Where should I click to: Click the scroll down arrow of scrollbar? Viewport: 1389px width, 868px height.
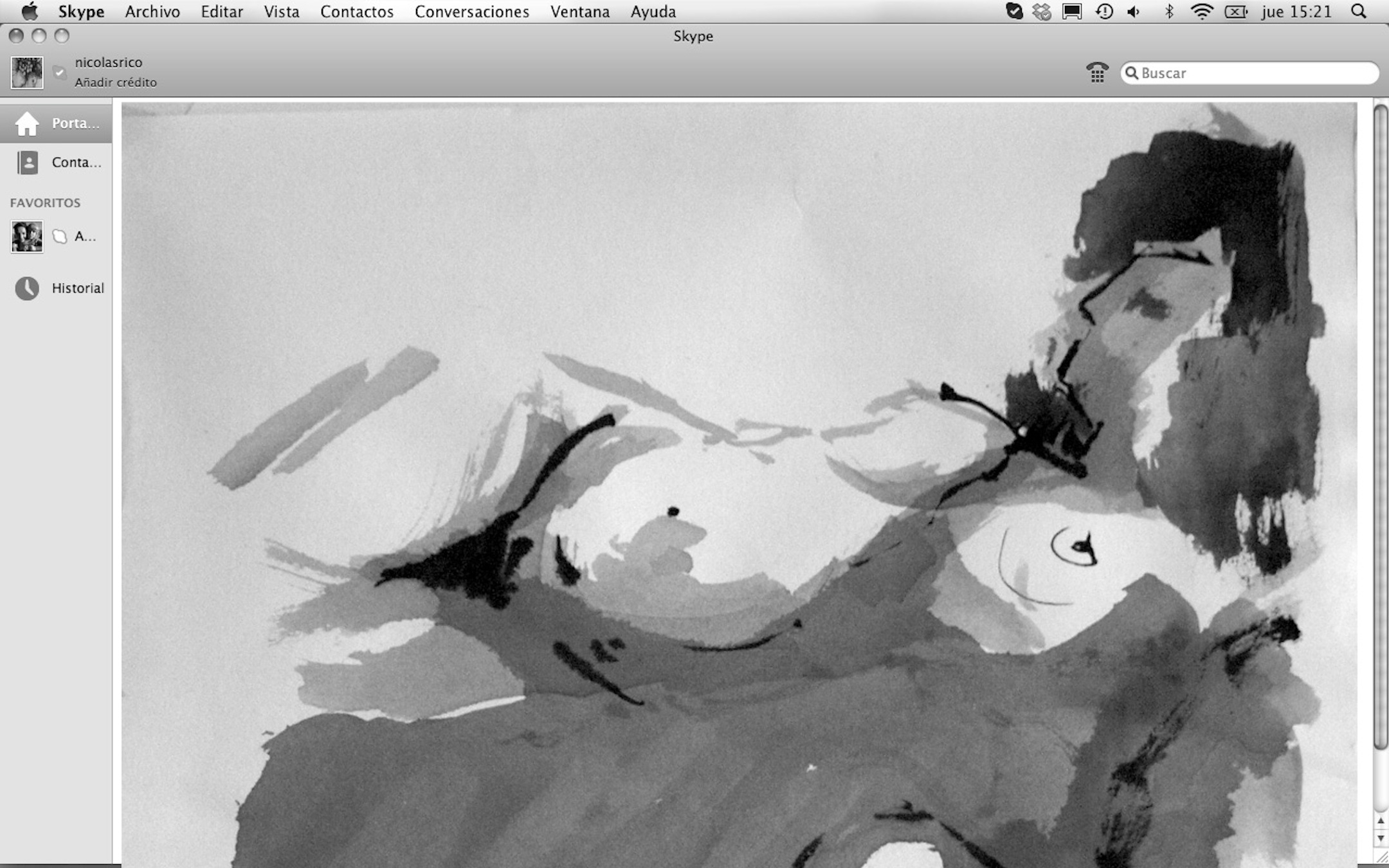1380,838
